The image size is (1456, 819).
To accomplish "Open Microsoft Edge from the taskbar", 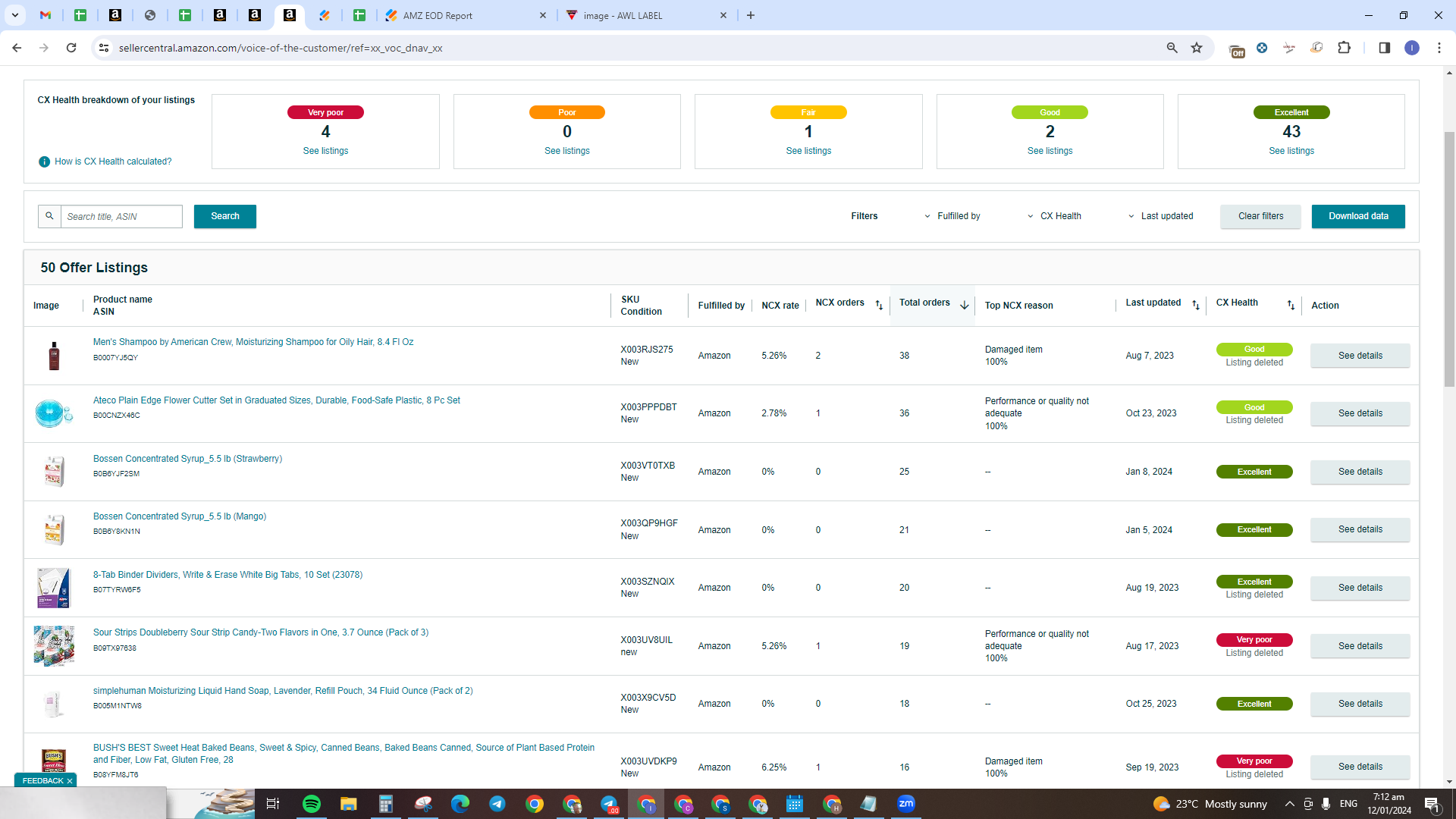I will pos(460,804).
